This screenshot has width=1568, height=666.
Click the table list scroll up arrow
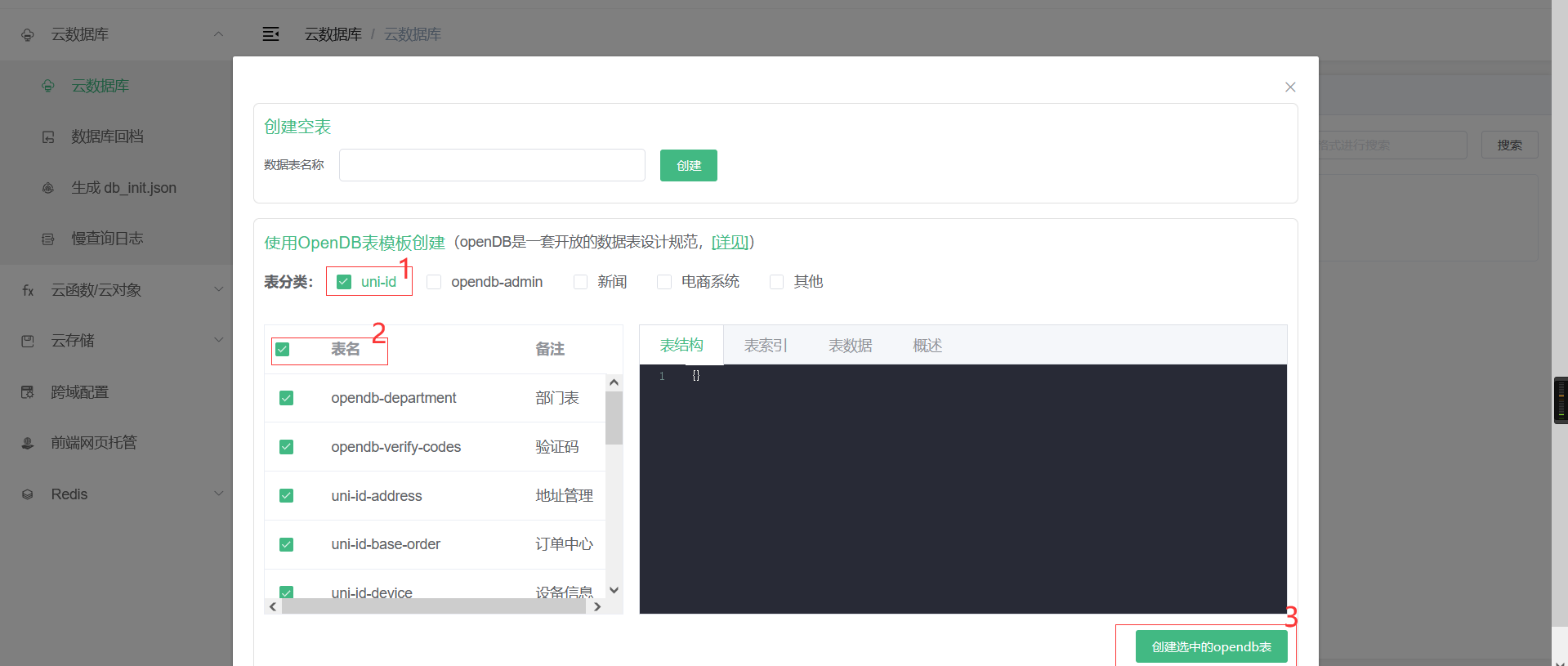(614, 382)
